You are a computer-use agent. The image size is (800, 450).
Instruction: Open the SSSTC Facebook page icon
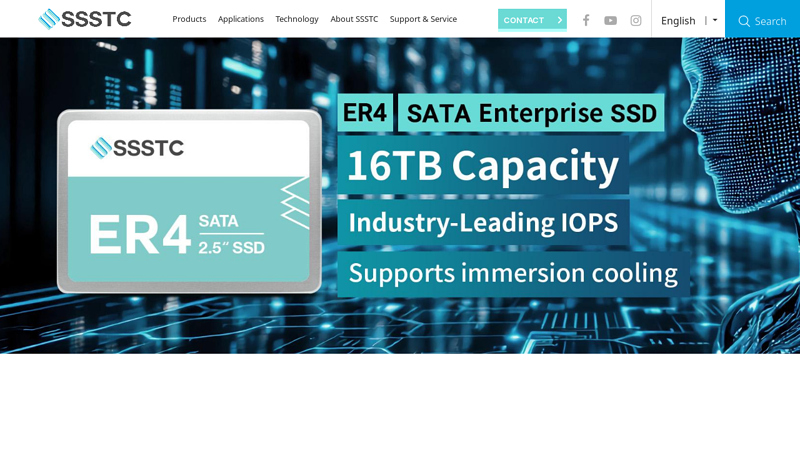click(x=586, y=20)
